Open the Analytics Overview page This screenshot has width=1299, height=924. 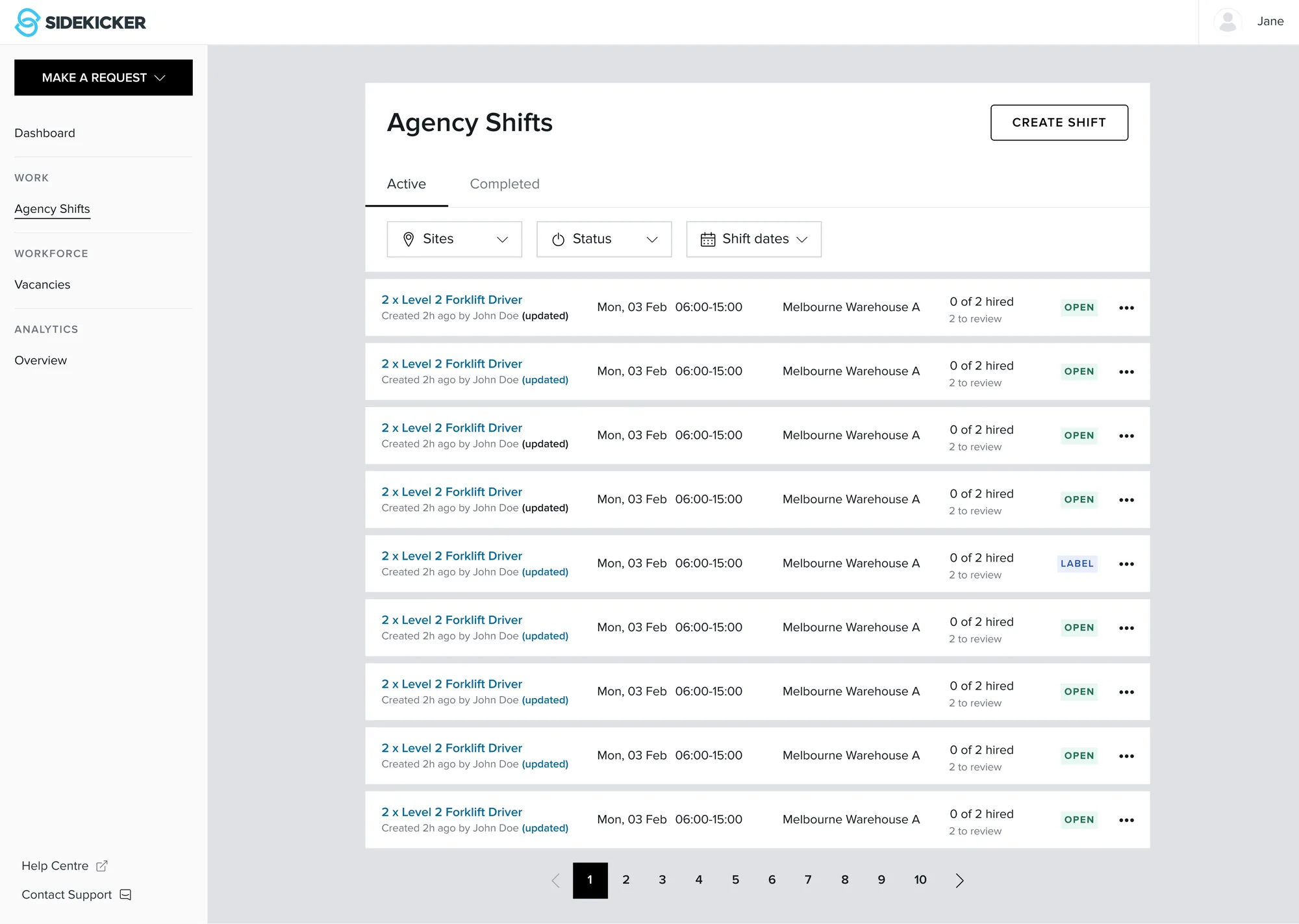pyautogui.click(x=40, y=360)
